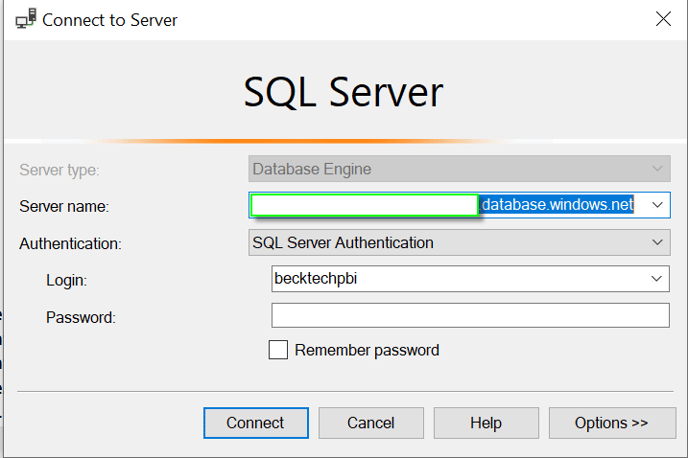Click the Connect button
Image resolution: width=688 pixels, height=458 pixels.
tap(256, 423)
